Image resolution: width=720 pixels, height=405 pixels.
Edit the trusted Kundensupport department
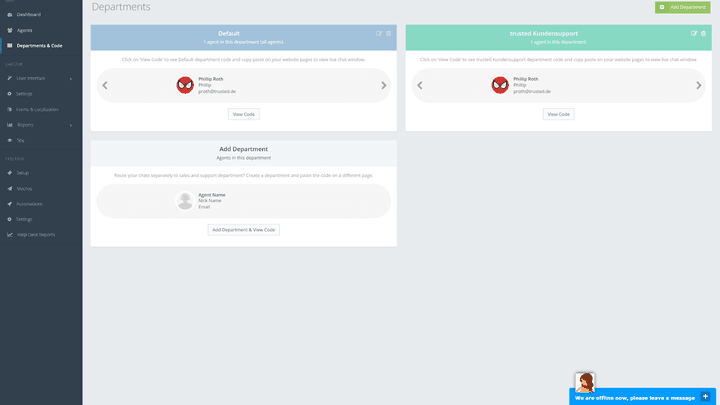pos(694,34)
